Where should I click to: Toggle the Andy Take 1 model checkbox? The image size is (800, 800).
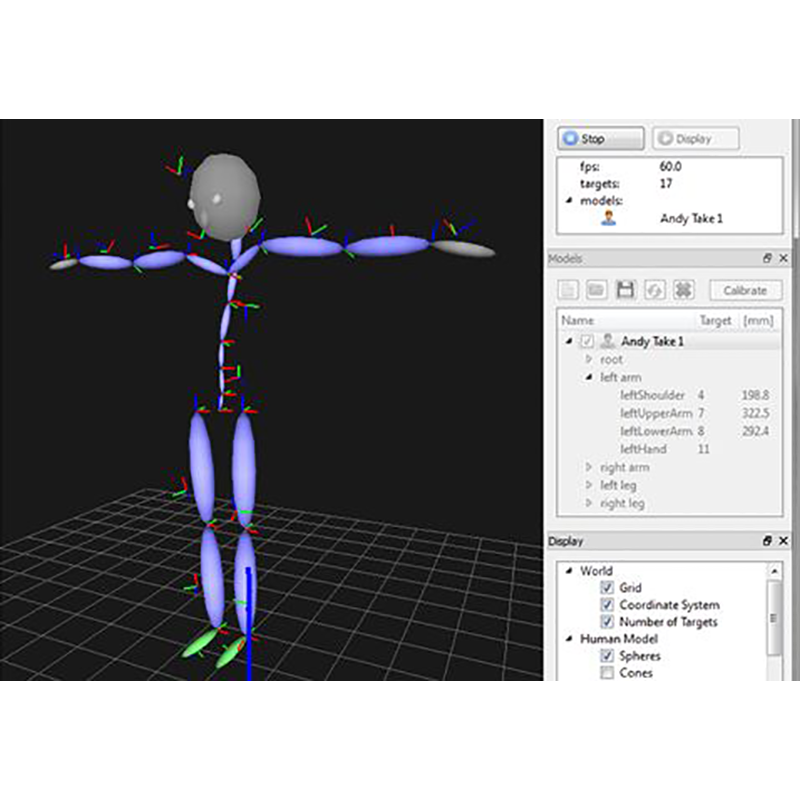pyautogui.click(x=587, y=341)
